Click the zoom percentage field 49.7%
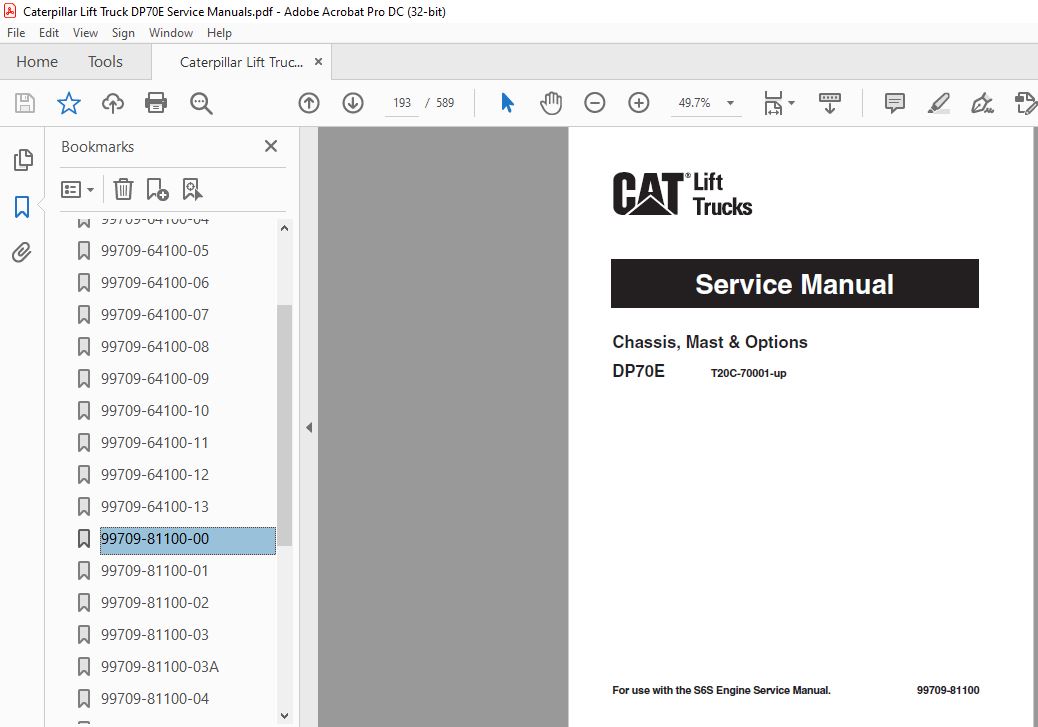 click(x=694, y=103)
